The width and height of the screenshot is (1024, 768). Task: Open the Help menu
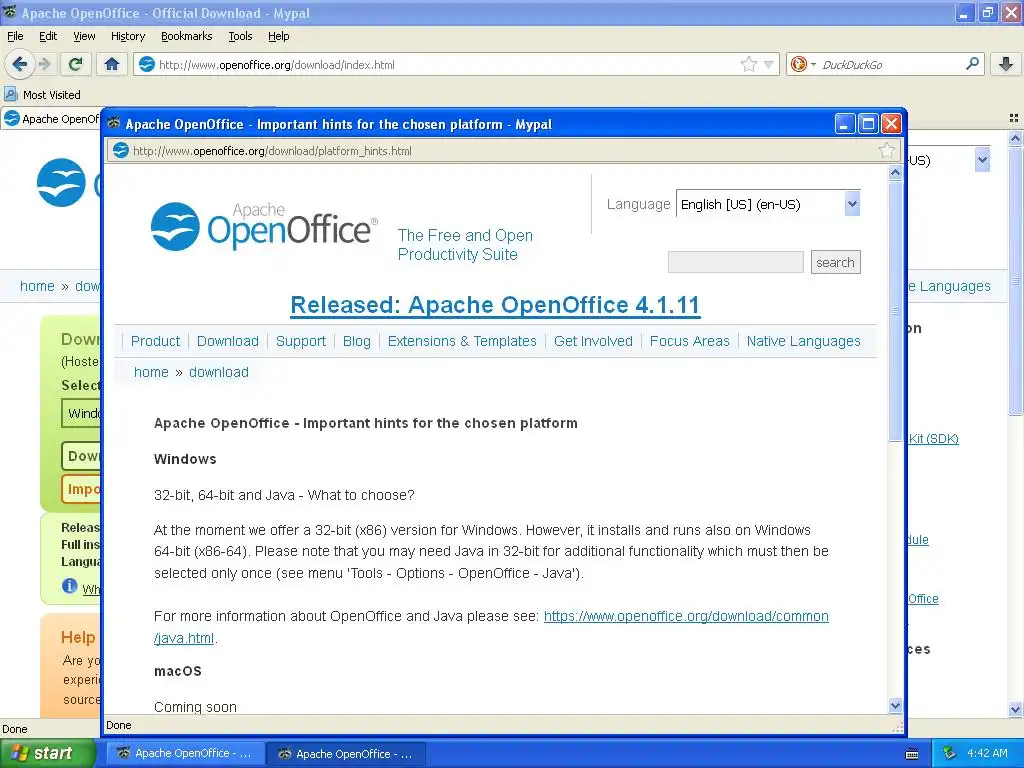278,36
